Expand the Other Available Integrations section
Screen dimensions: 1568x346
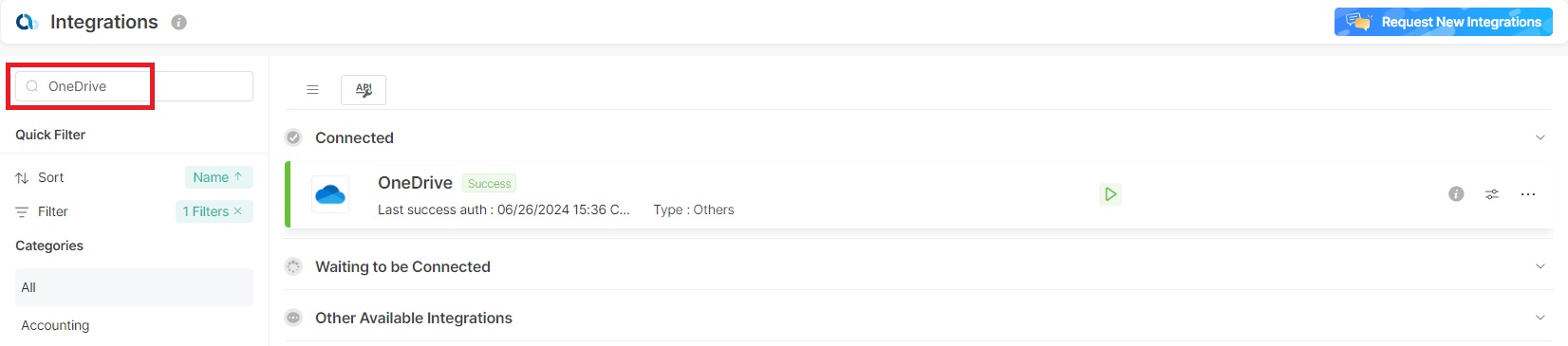tap(1540, 318)
